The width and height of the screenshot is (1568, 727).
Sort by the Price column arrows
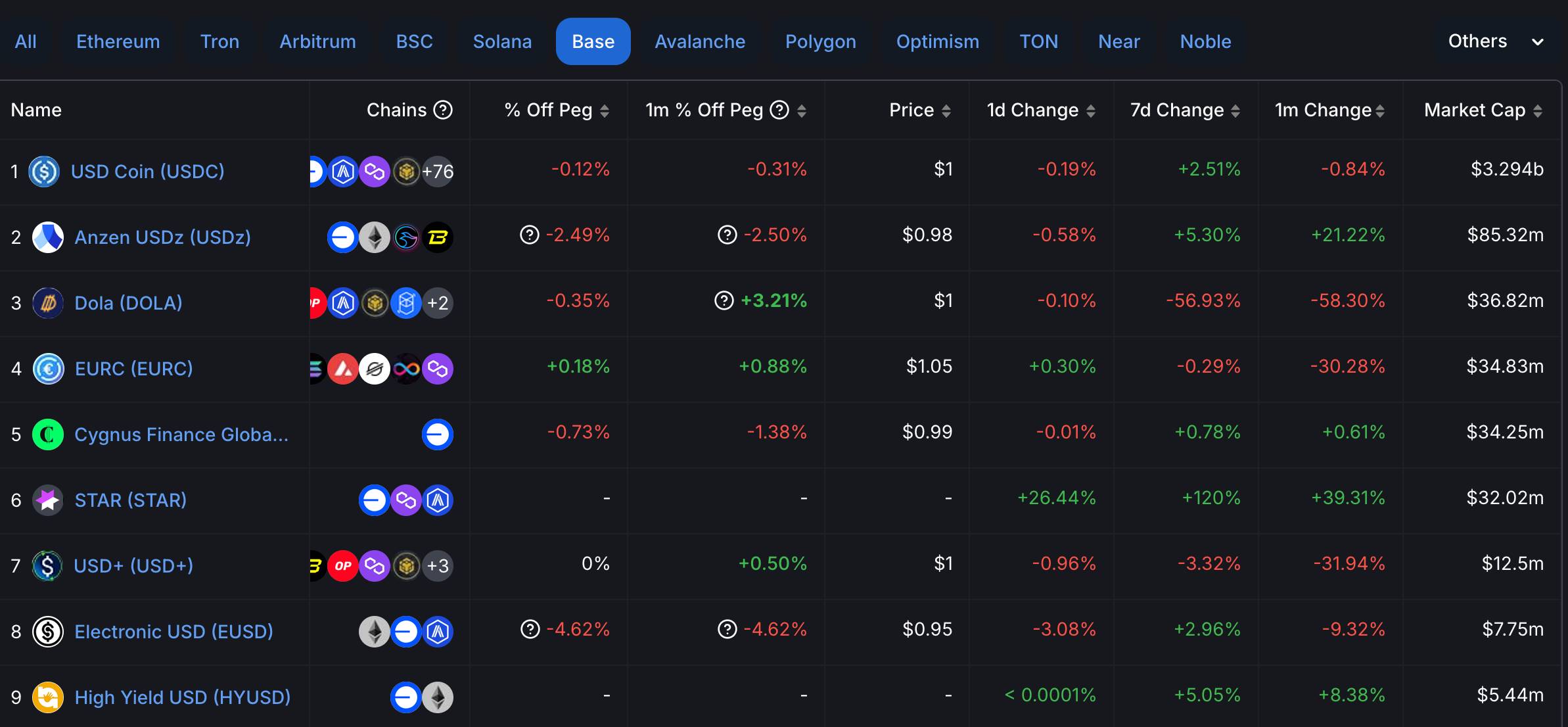tap(946, 110)
